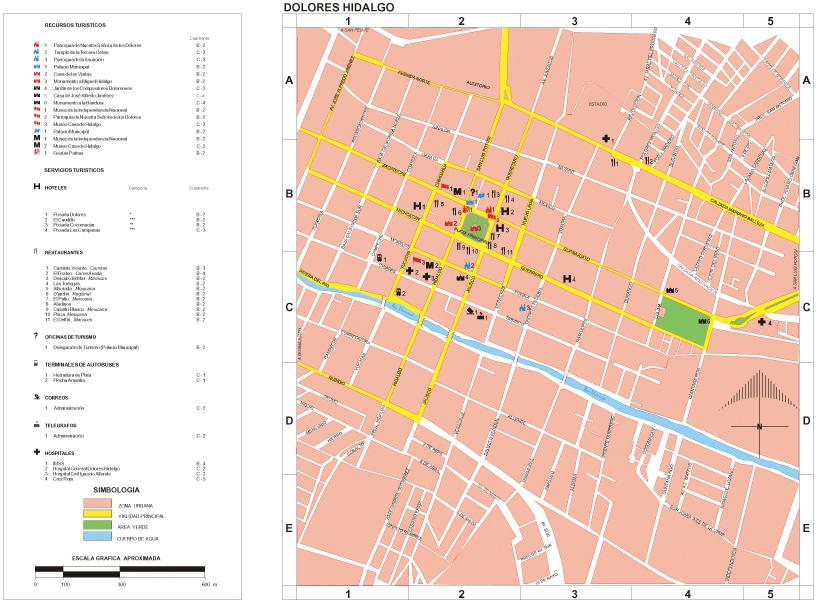Click bus terminal marker number 2
This screenshot has width=817, height=606.
(400, 292)
